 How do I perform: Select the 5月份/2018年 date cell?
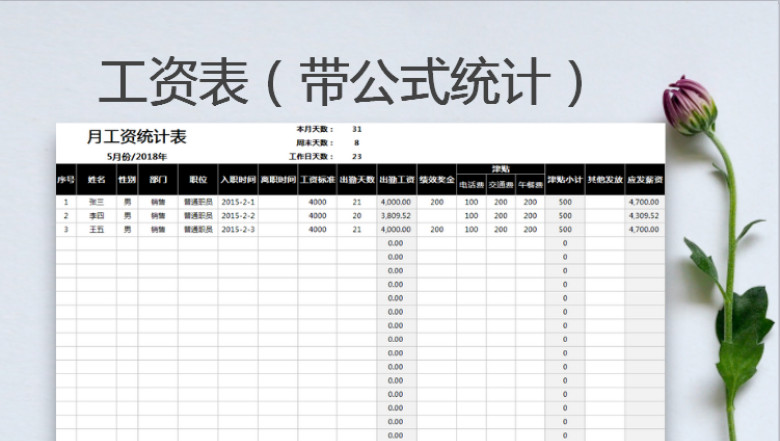(137, 157)
